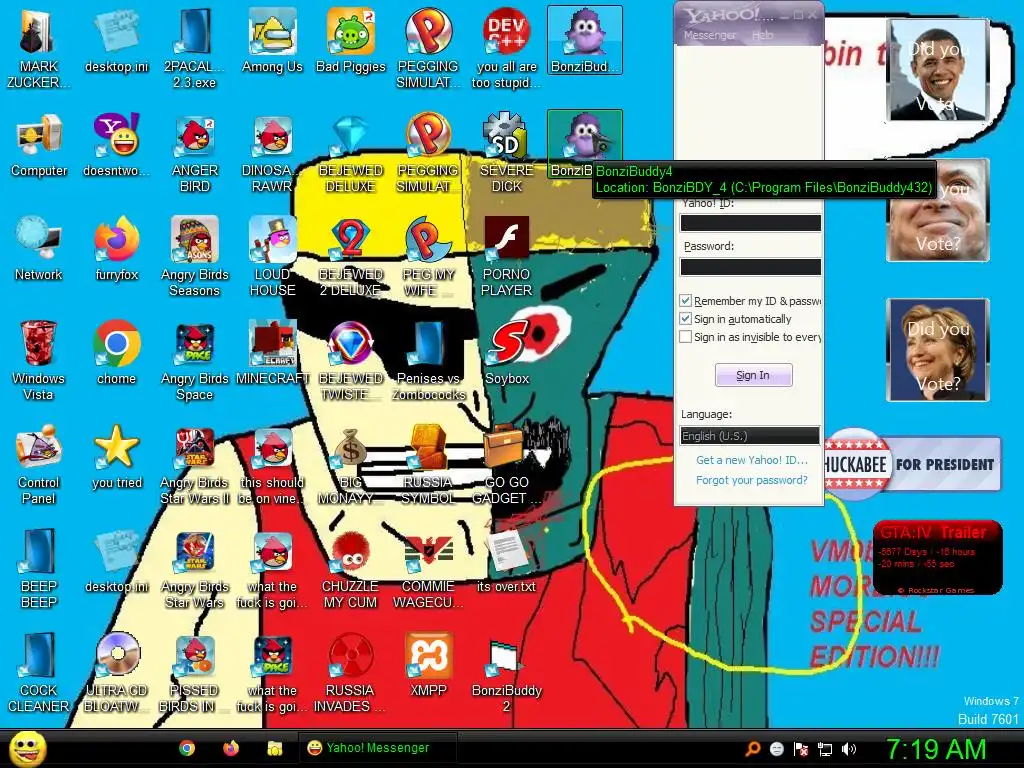Open the folder icon on the taskbar
Screen dimensions: 1024x768
pos(274,748)
